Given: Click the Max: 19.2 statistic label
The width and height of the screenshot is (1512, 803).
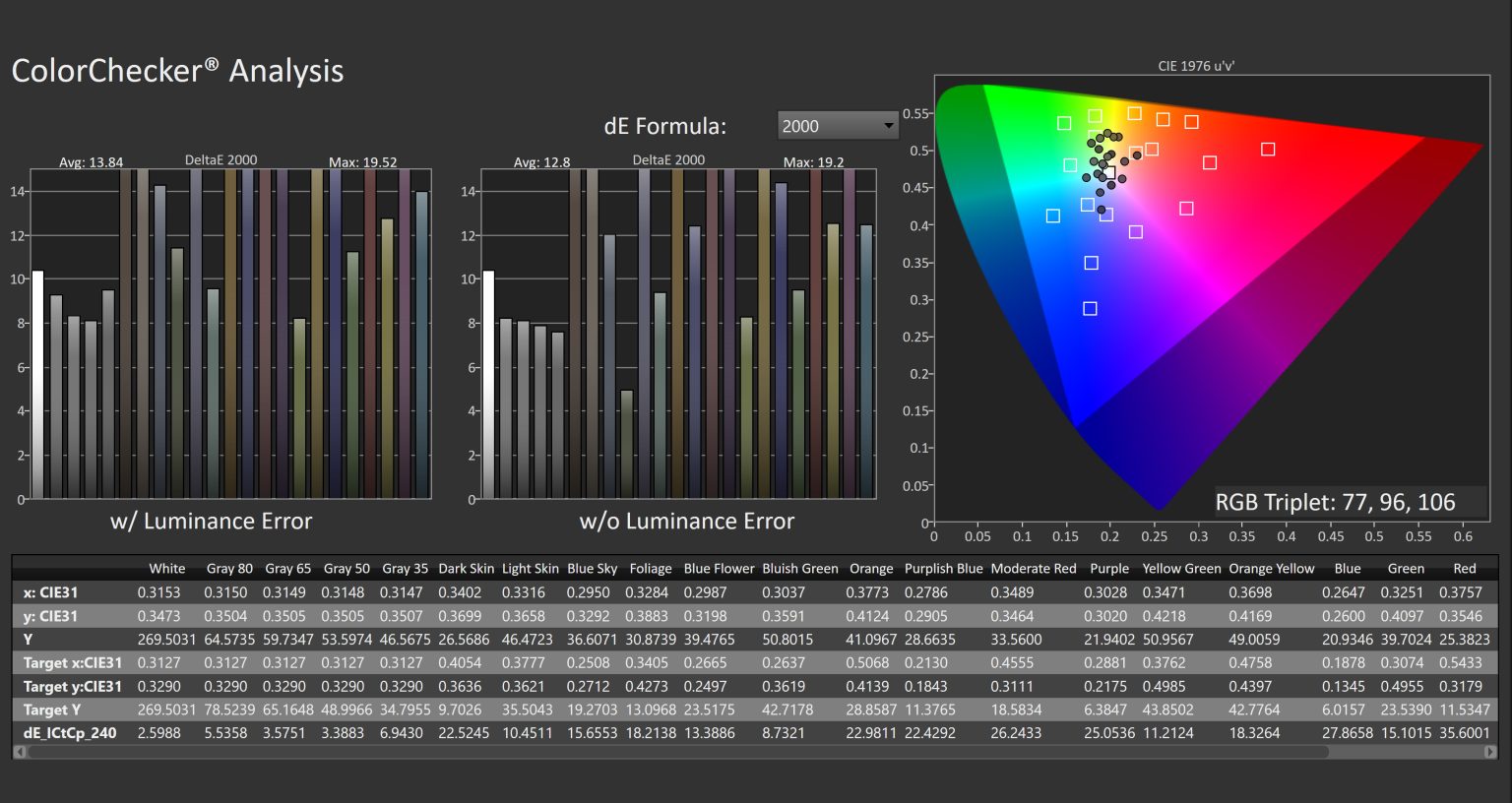Looking at the screenshot, I should [x=813, y=161].
